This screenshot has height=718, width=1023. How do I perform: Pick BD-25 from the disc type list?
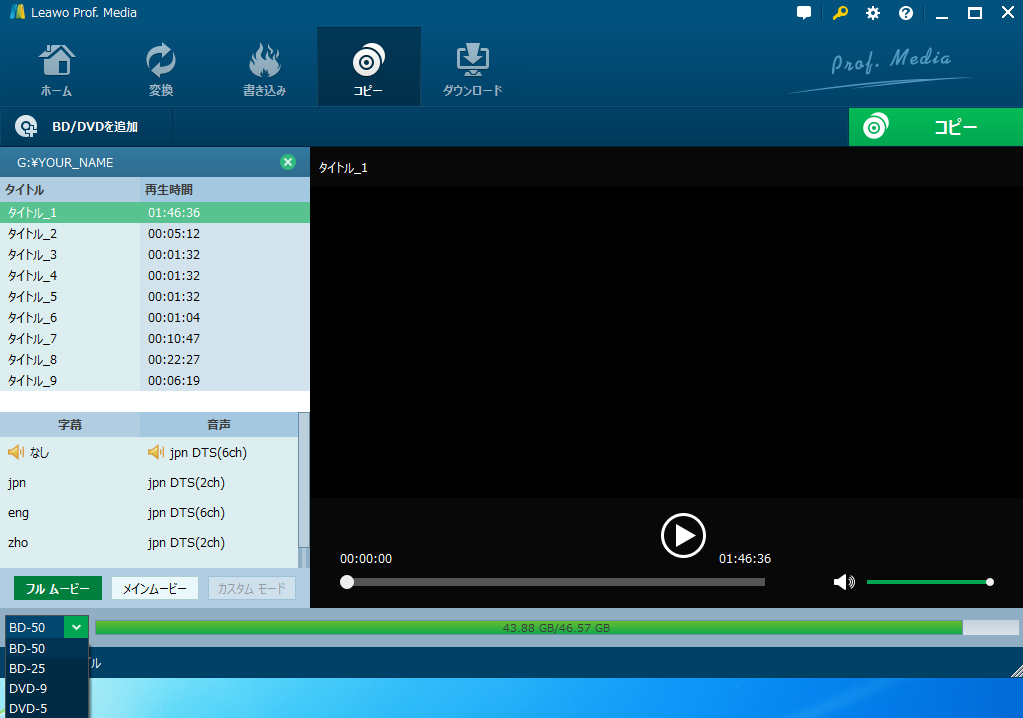[46, 668]
